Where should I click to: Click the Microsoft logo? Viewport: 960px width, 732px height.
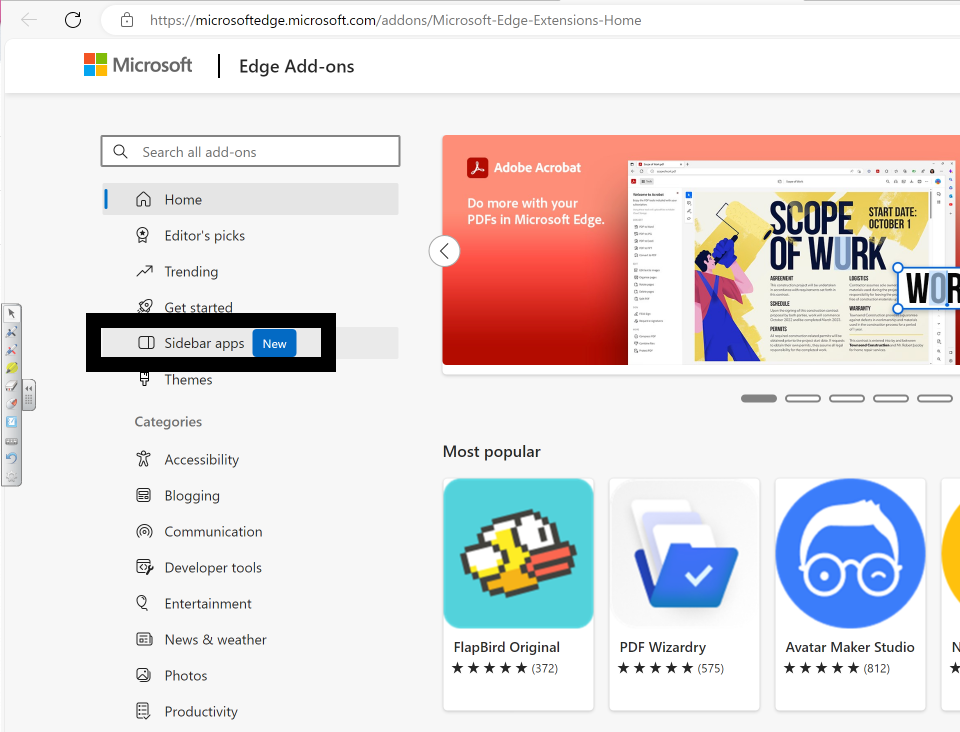[138, 65]
